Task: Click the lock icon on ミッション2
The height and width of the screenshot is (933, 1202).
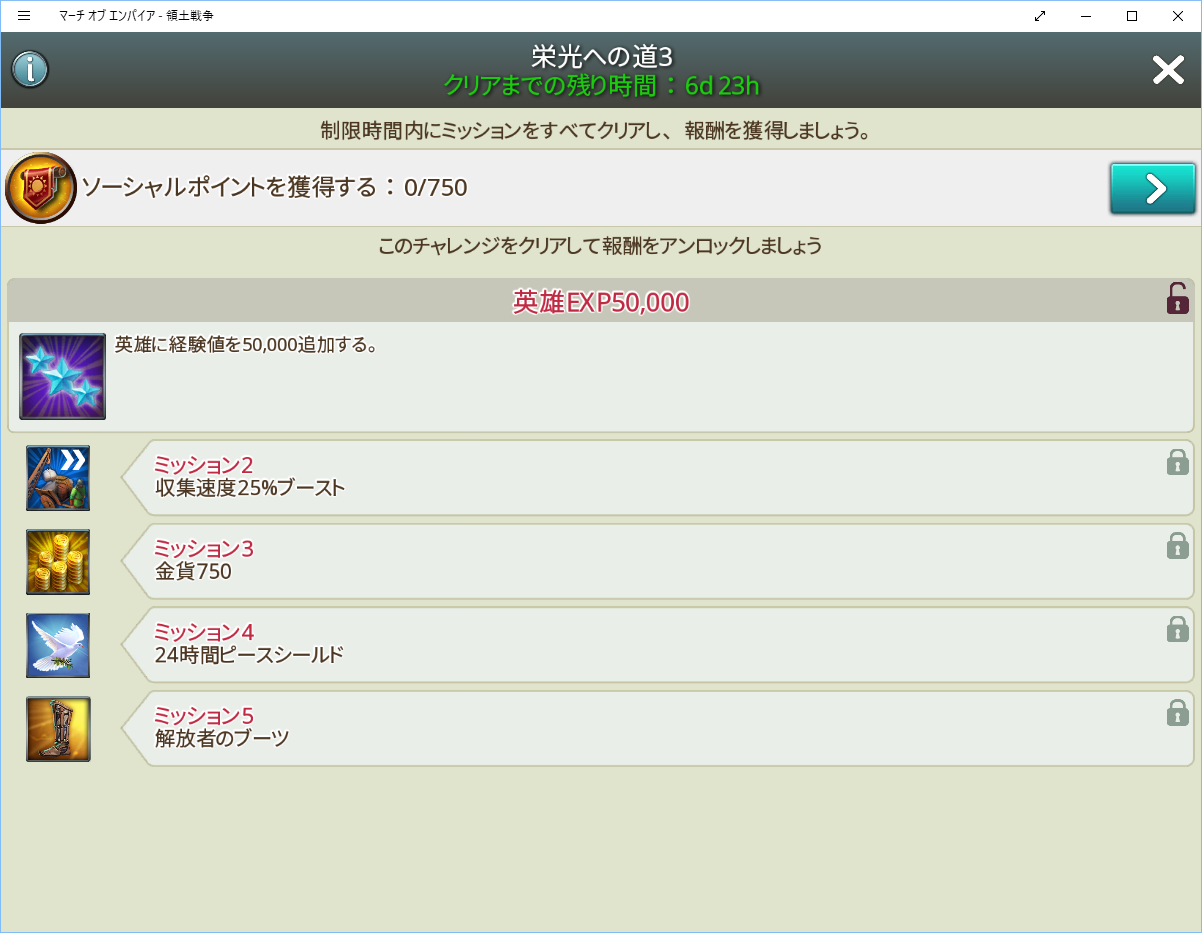Action: pos(1177,462)
